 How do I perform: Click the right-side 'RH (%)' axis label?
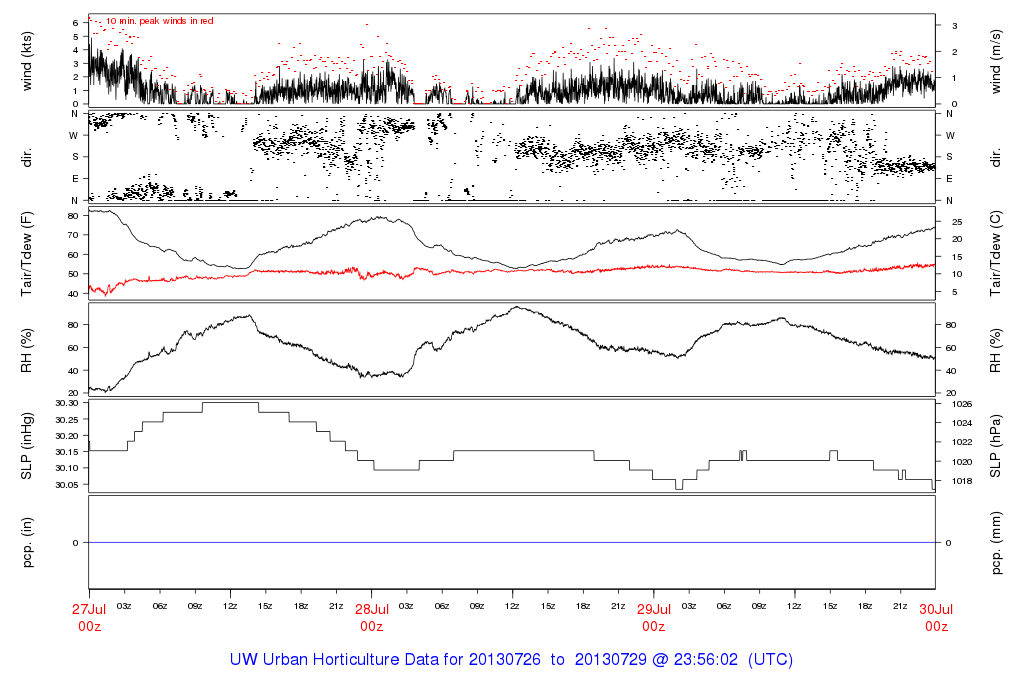(x=995, y=350)
